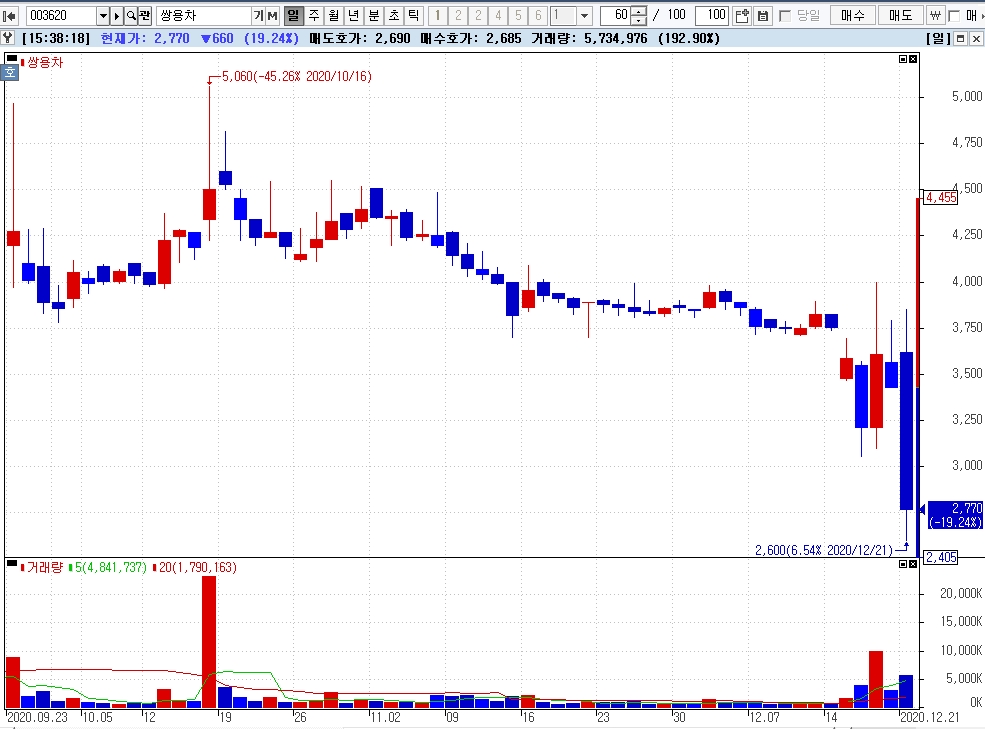Switch to weekly 주 chart period
Image resolution: width=985 pixels, height=729 pixels.
(x=313, y=15)
